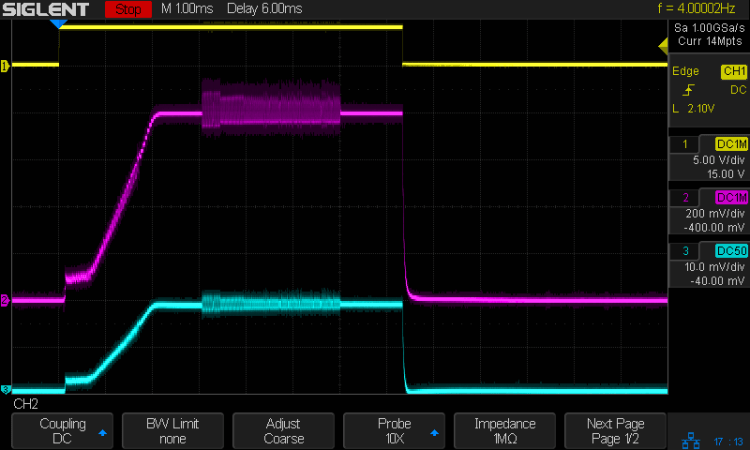The width and height of the screenshot is (750, 450).
Task: Click the yellow DC1M coupling badge
Action: (731, 144)
